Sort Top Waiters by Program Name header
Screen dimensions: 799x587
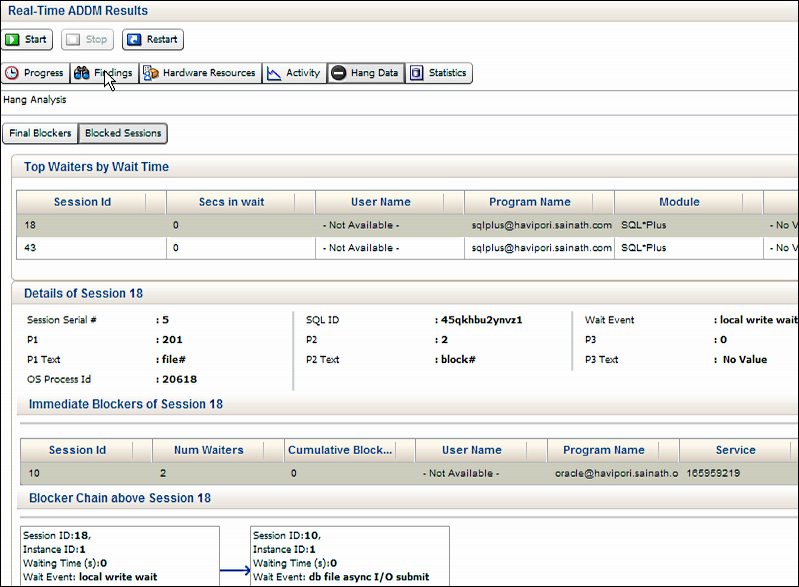tap(539, 202)
